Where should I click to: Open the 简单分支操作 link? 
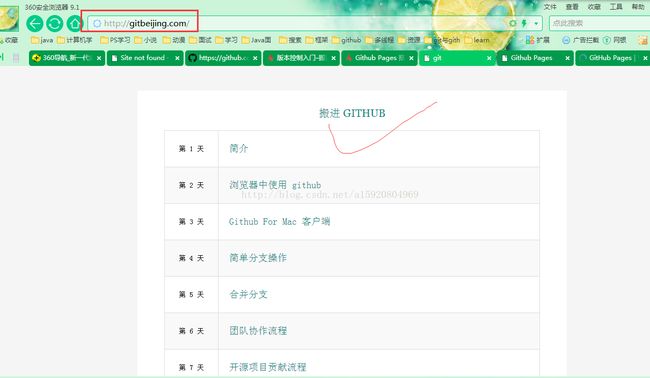click(258, 258)
